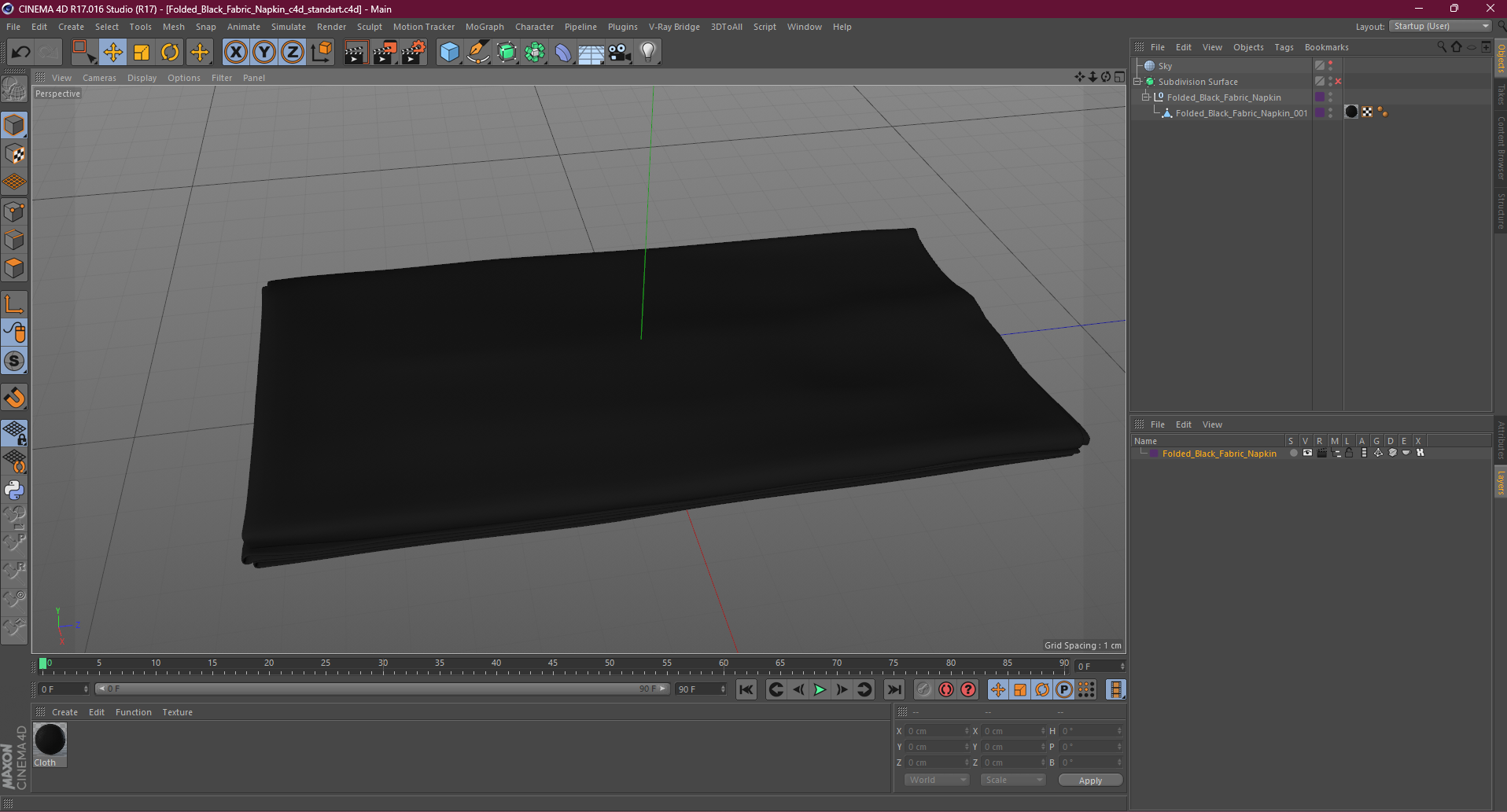Select the Live Selection tool
The height and width of the screenshot is (812, 1507).
click(x=83, y=53)
